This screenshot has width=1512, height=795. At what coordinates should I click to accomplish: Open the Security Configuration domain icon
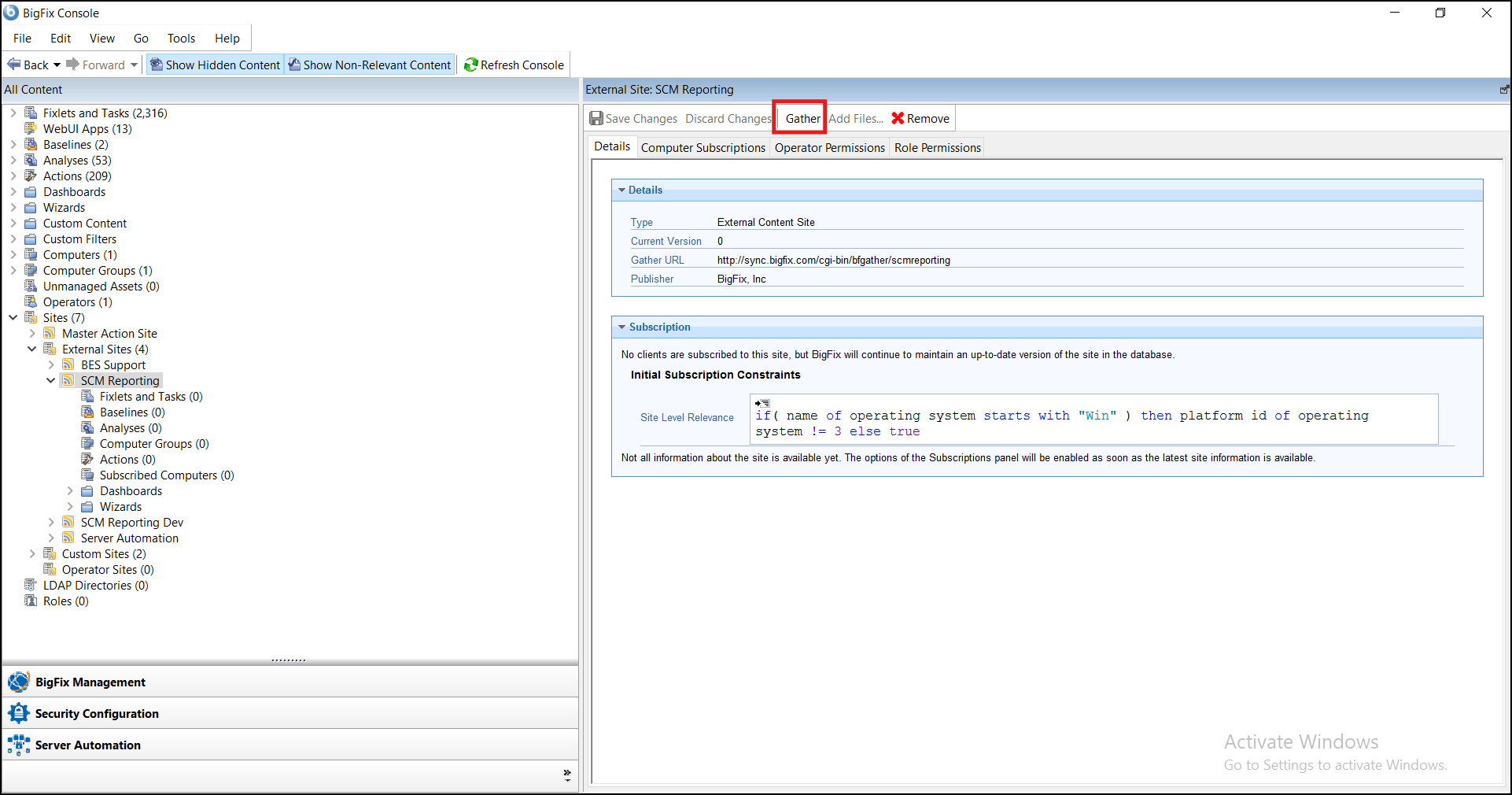tap(18, 714)
